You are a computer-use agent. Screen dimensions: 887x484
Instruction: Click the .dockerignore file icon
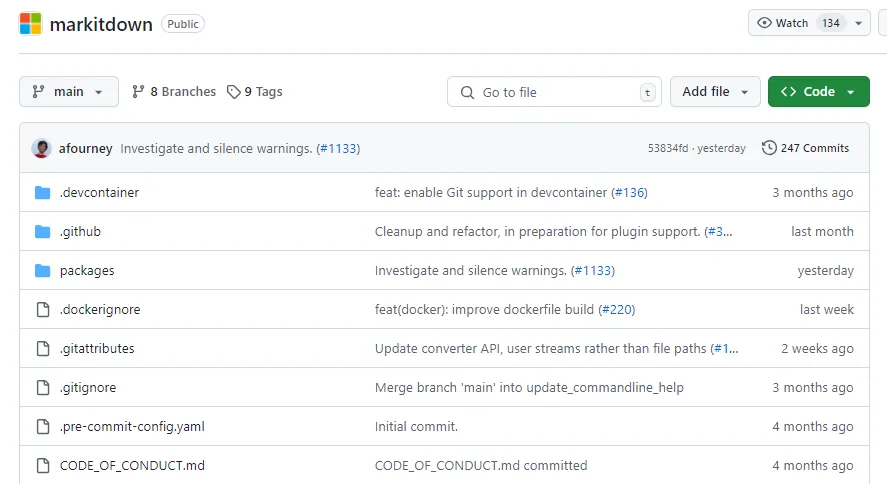pos(42,310)
